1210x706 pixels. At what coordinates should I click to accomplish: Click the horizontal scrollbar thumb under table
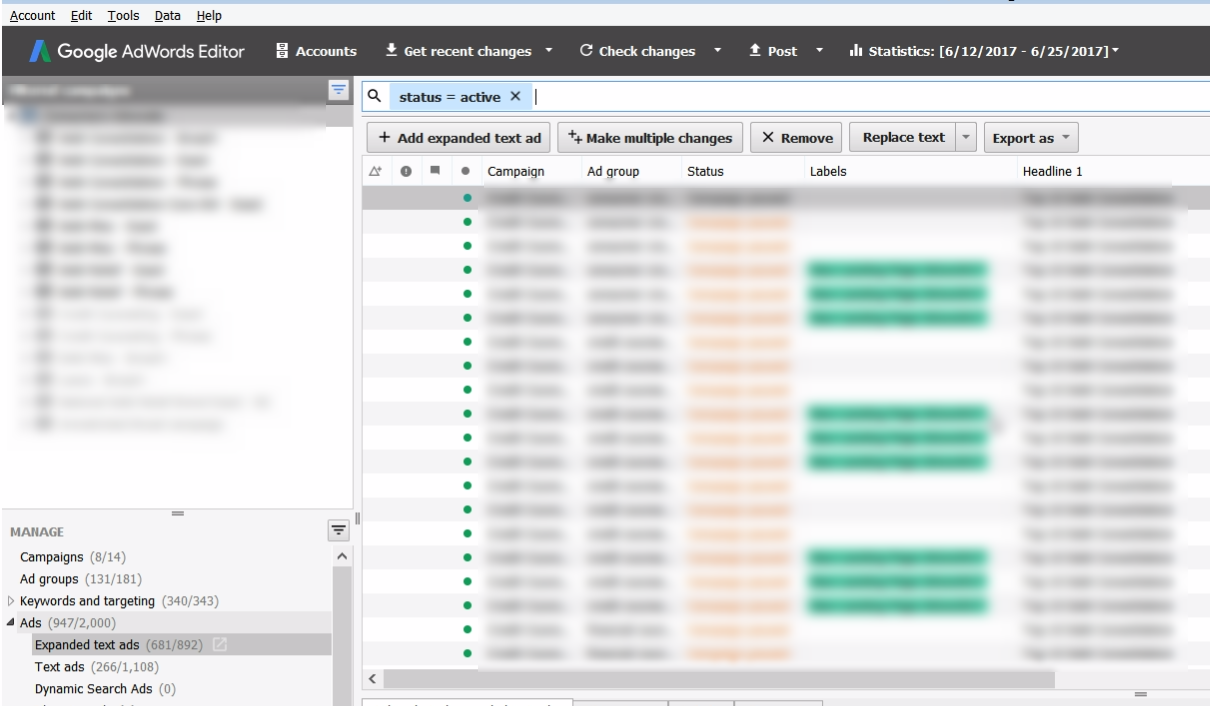pyautogui.click(x=719, y=679)
